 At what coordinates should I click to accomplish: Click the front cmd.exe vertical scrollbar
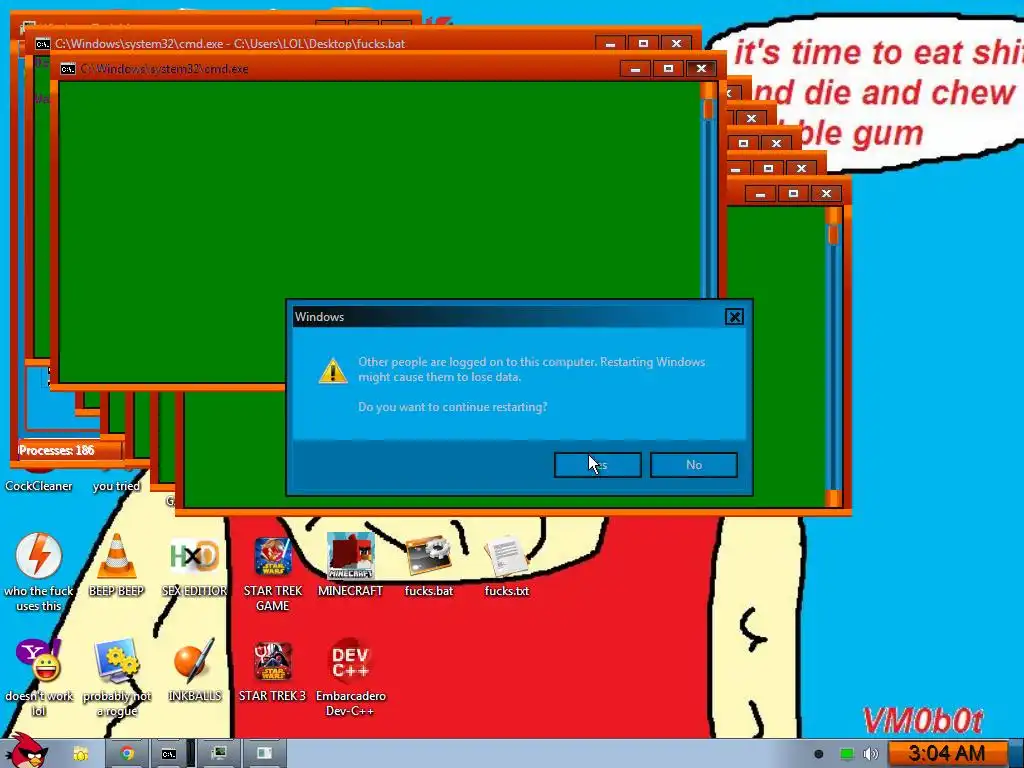[708, 189]
